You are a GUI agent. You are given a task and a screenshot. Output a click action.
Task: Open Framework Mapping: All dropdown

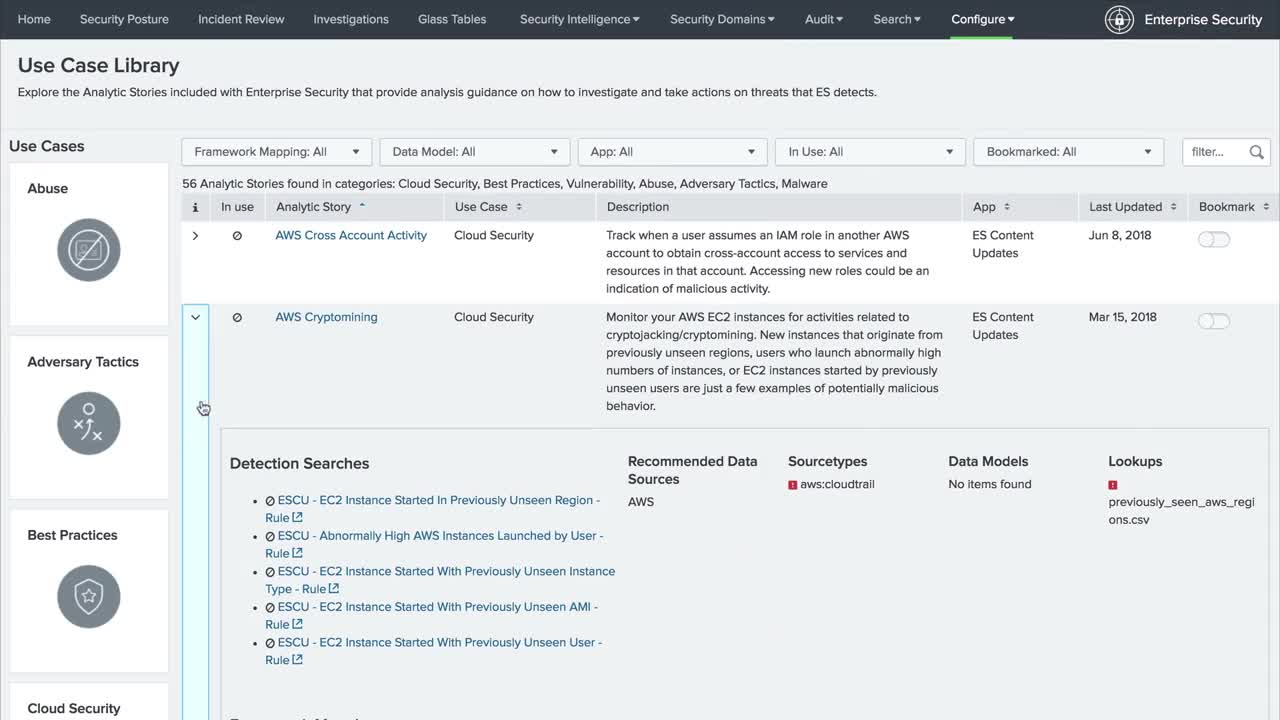[x=277, y=152]
